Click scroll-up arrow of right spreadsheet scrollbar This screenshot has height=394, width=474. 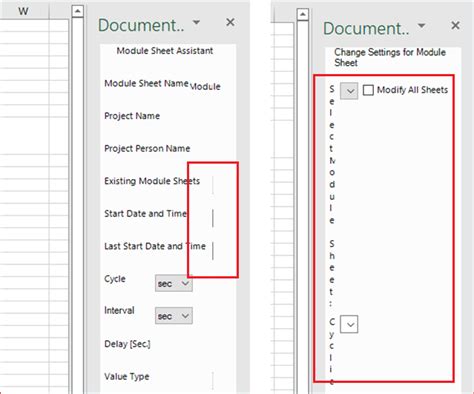[x=303, y=14]
